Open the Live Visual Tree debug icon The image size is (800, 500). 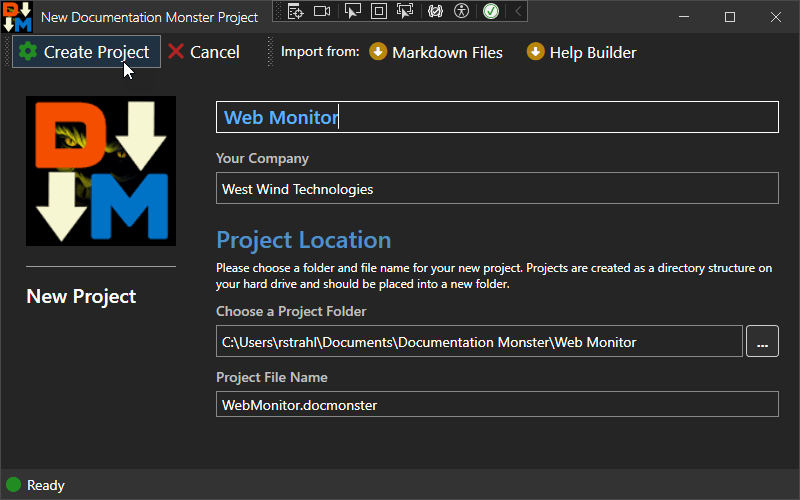pyautogui.click(x=295, y=11)
